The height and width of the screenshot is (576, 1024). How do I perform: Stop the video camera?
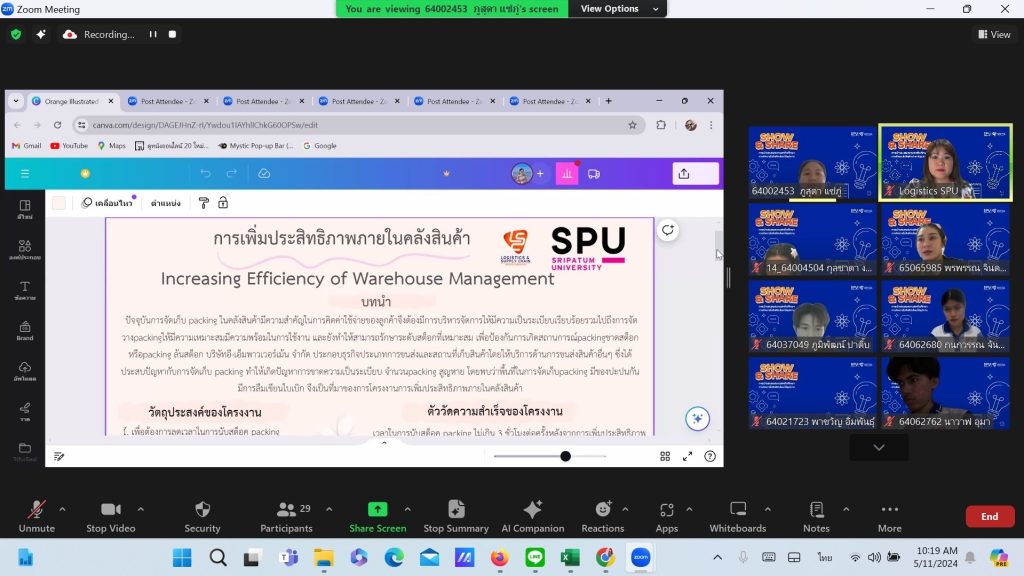(110, 516)
